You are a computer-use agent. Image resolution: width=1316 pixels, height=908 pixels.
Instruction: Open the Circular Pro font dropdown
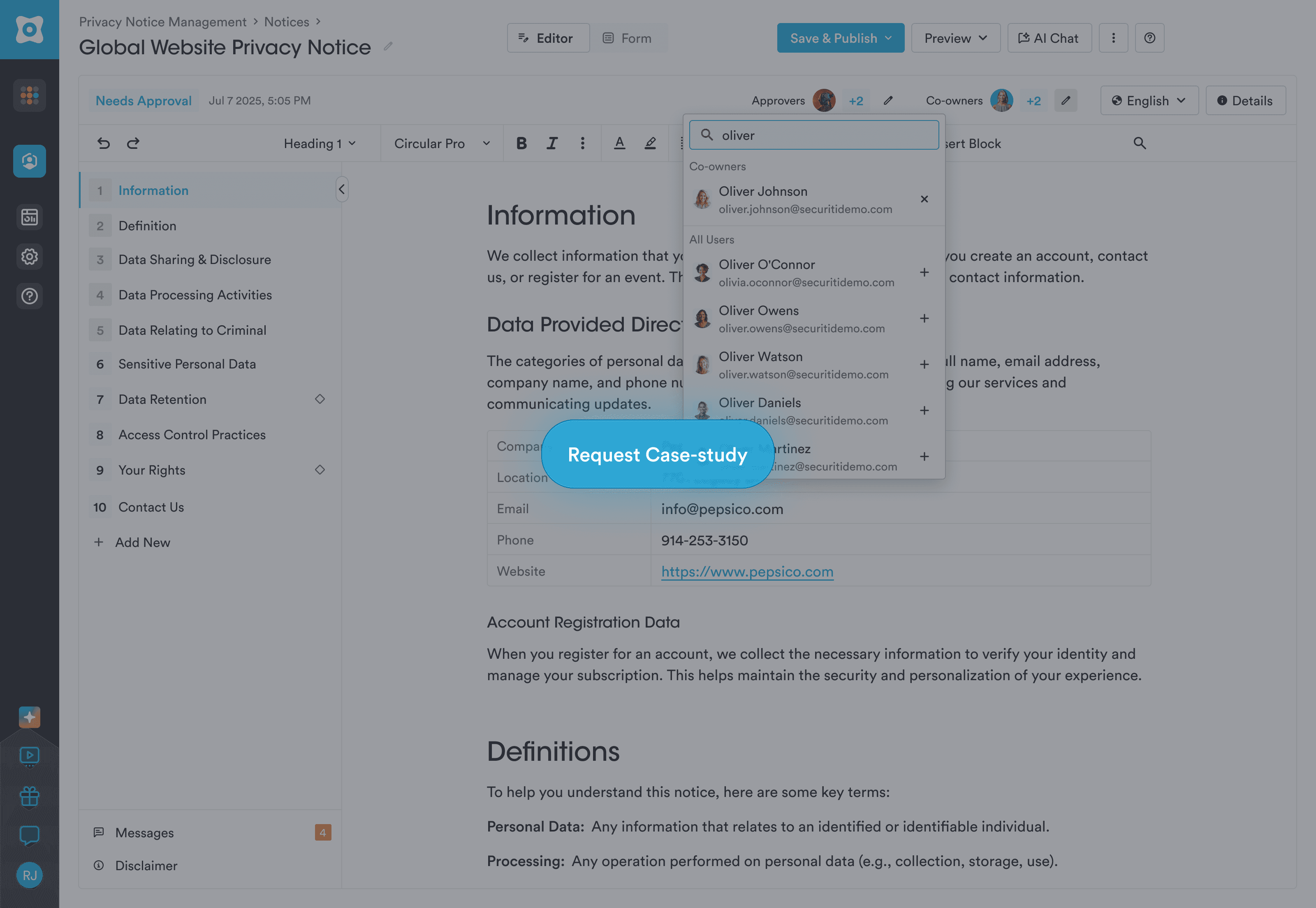pyautogui.click(x=441, y=144)
